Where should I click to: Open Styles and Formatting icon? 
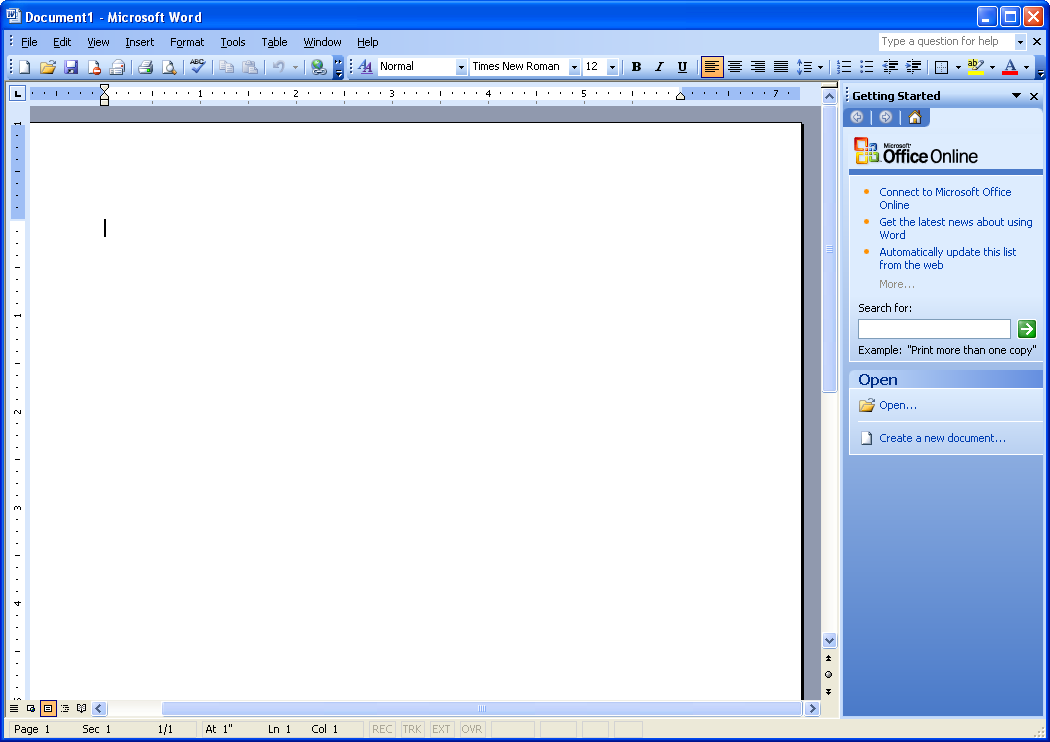pos(366,67)
